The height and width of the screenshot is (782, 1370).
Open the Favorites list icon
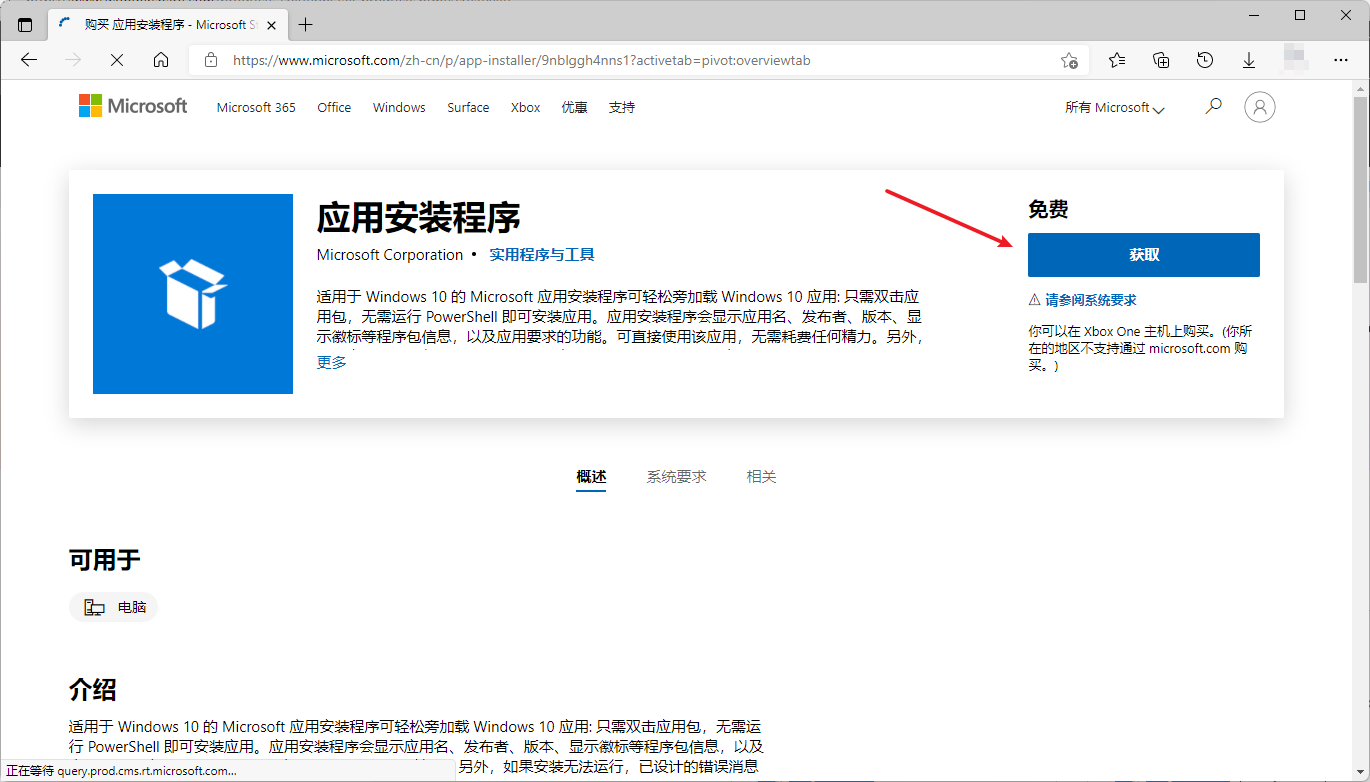point(1117,60)
